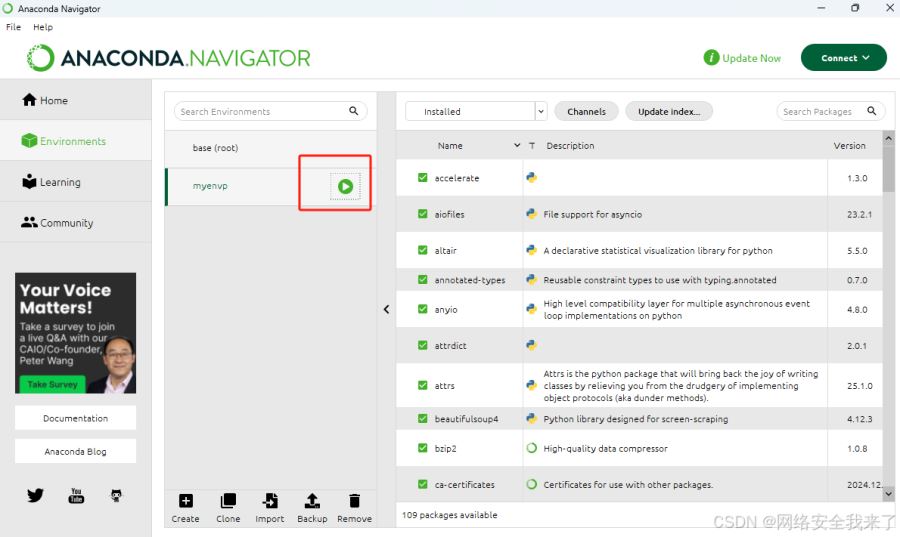Collapse the environments panel with left chevron

(386, 309)
